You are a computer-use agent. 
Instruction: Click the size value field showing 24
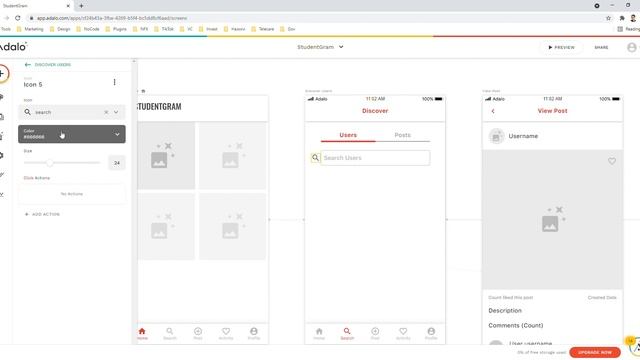(117, 163)
